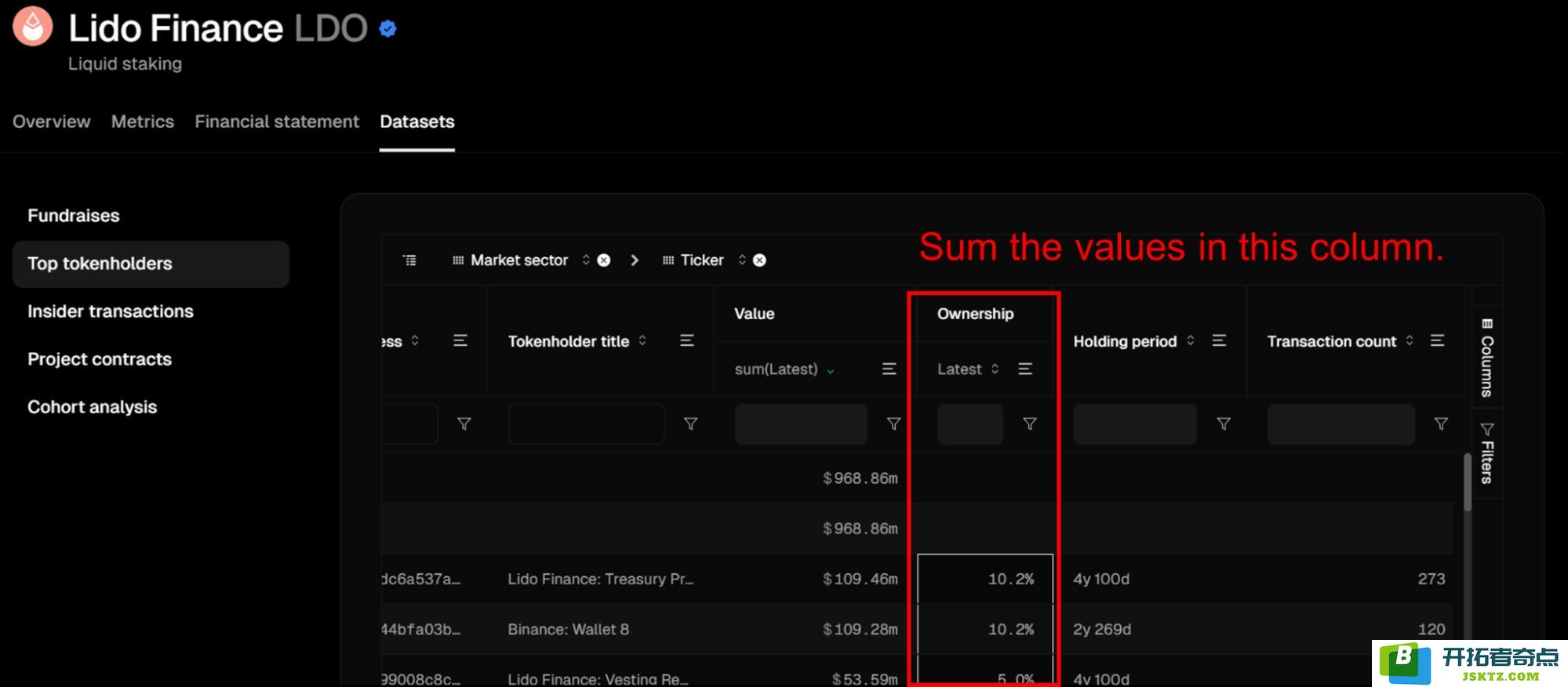
Task: Focus the Tokenholder title filter input
Action: pyautogui.click(x=587, y=424)
